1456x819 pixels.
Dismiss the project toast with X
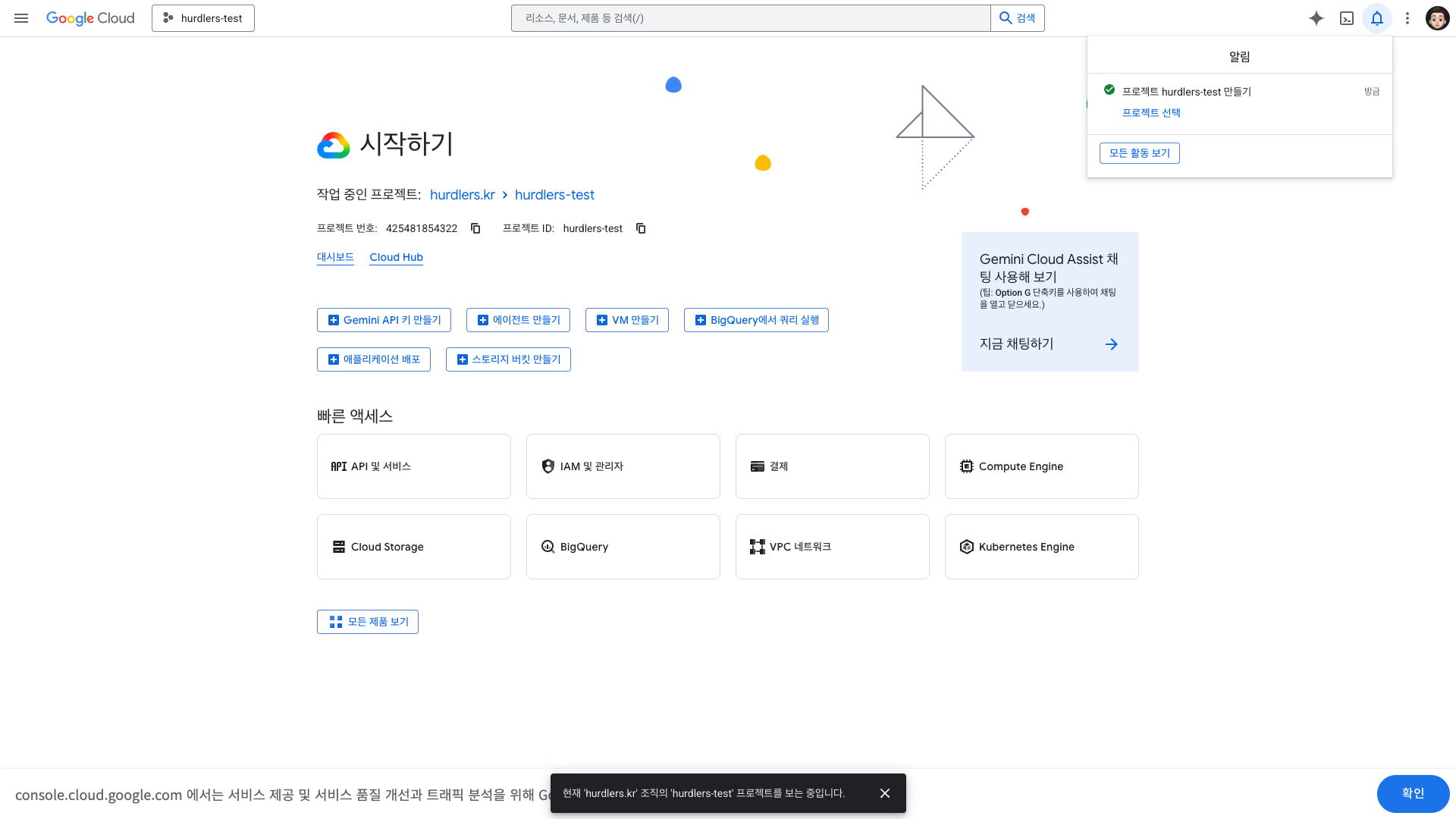[885, 793]
